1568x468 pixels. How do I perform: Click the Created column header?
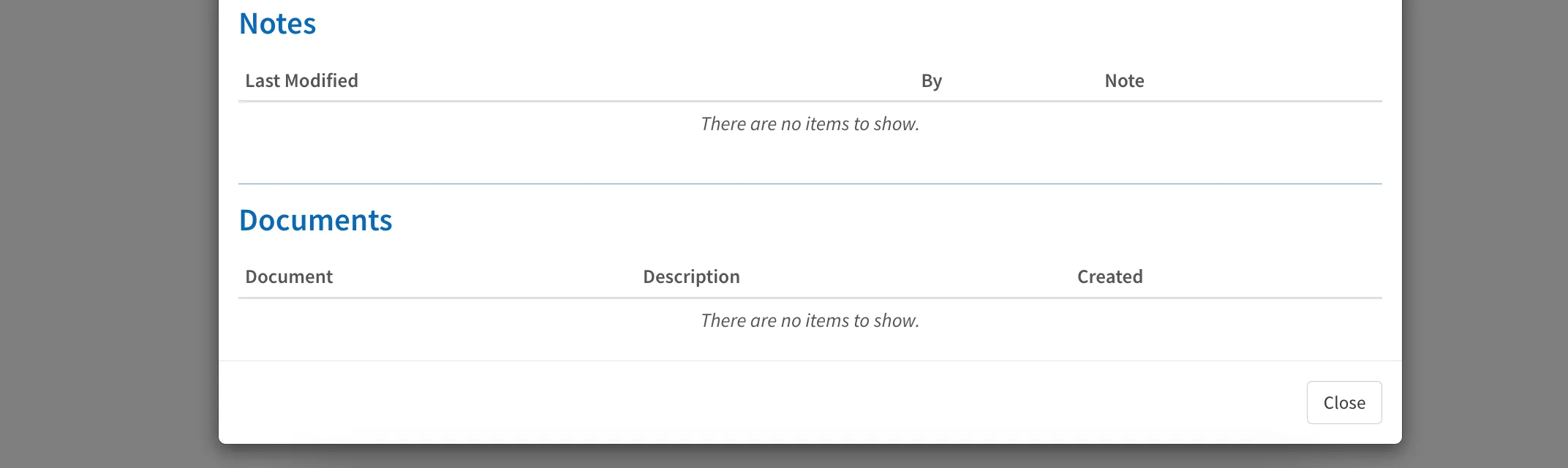click(x=1109, y=276)
